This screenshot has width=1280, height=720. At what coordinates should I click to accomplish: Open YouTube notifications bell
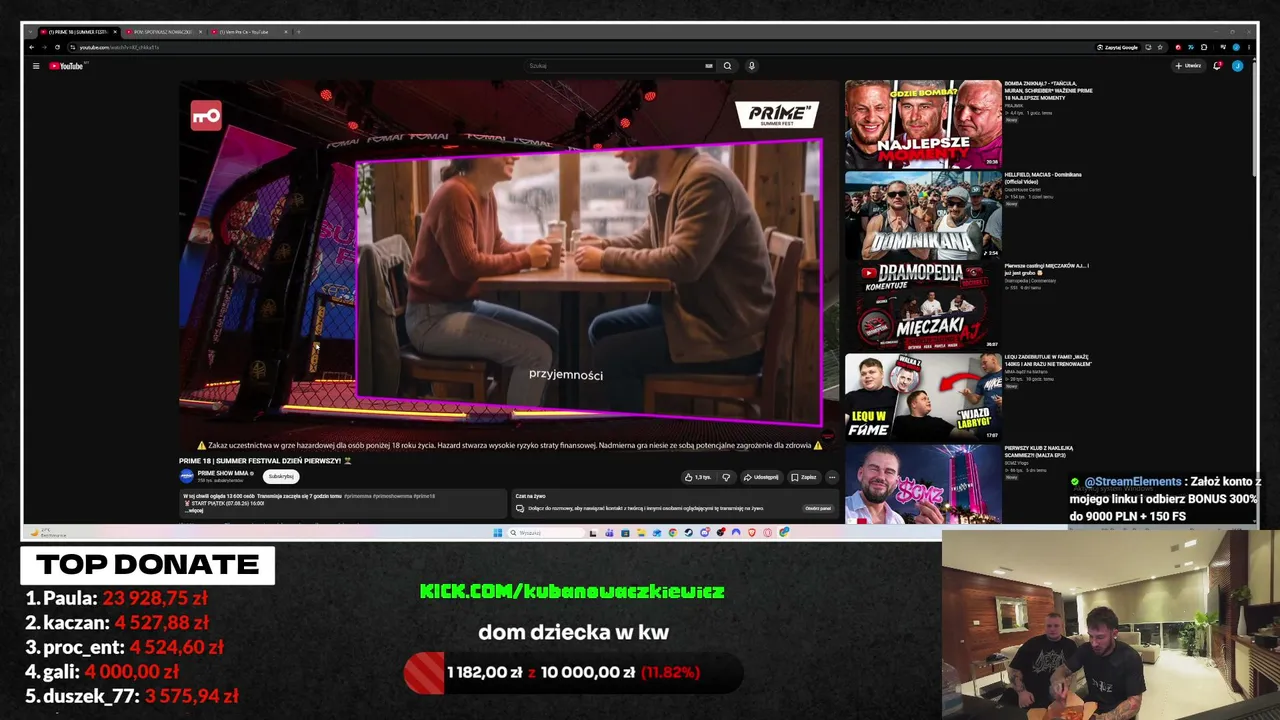point(1217,66)
